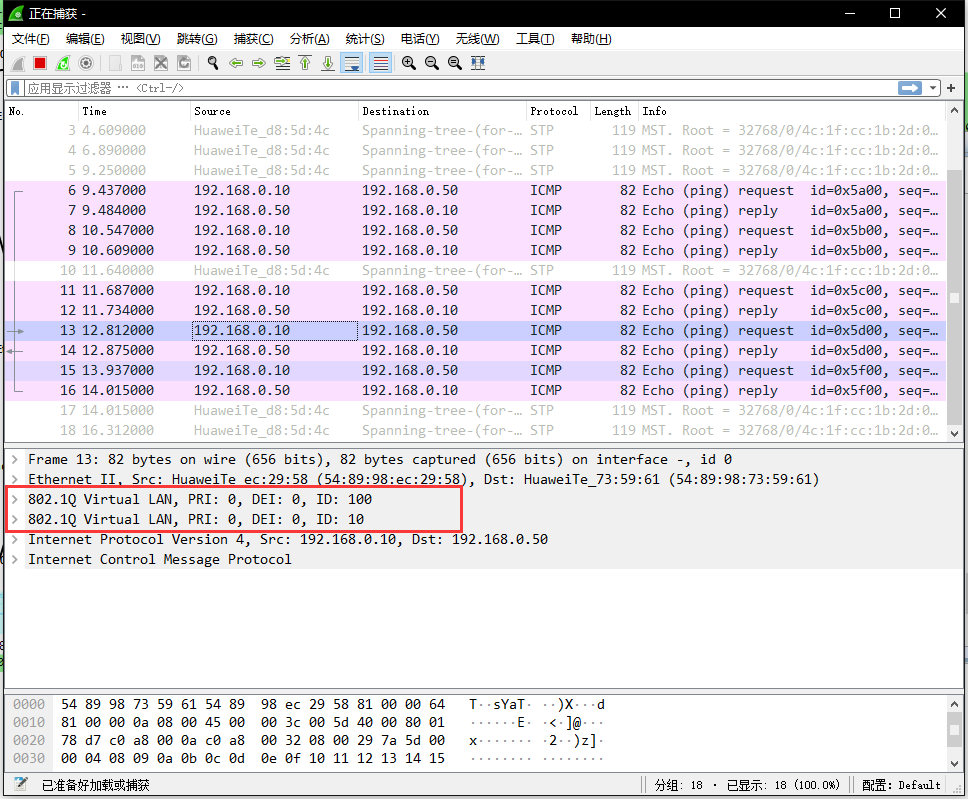The width and height of the screenshot is (968, 799).
Task: Click go to specific packet icon
Action: (282, 63)
